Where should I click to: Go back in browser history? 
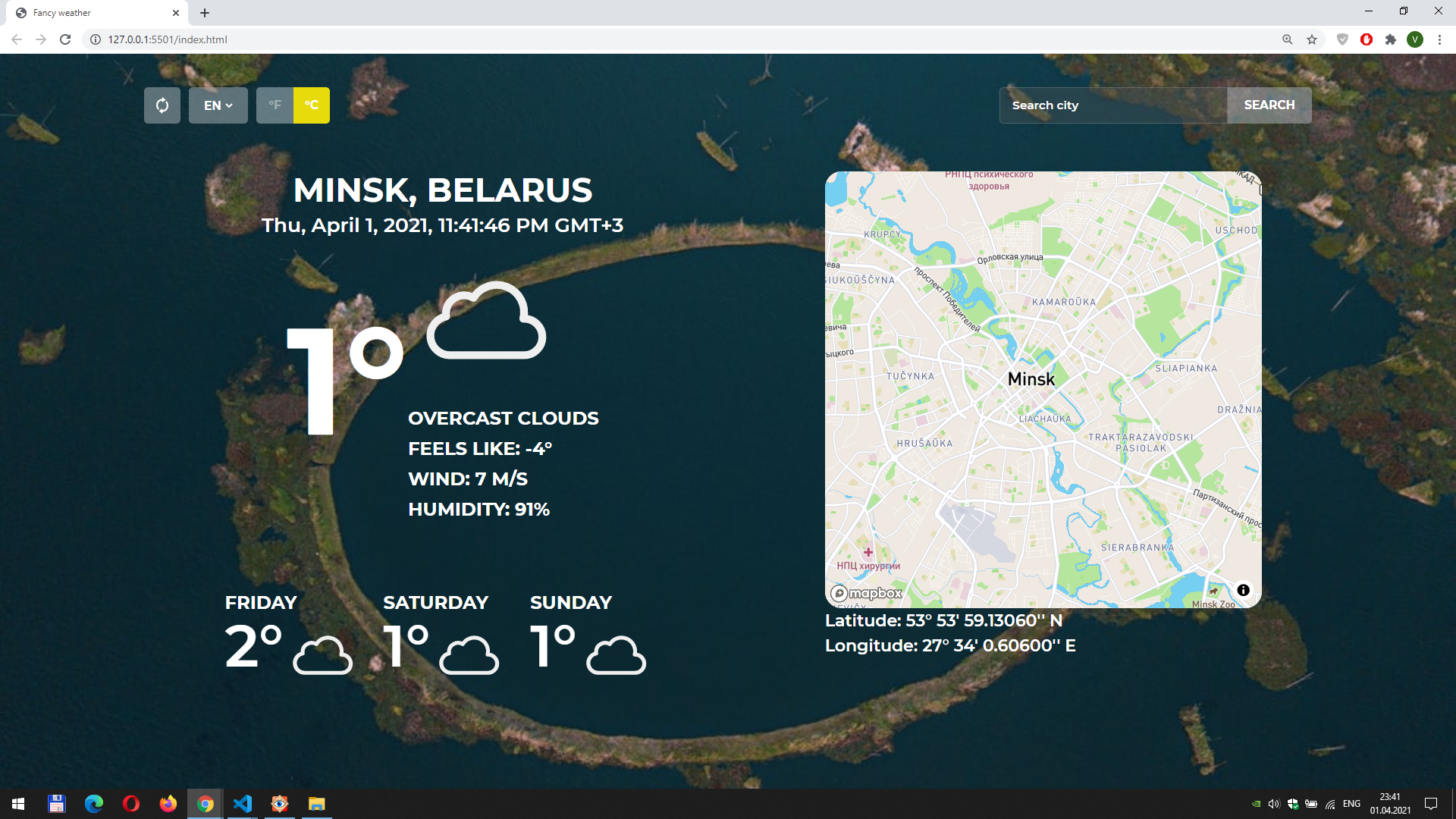(17, 39)
